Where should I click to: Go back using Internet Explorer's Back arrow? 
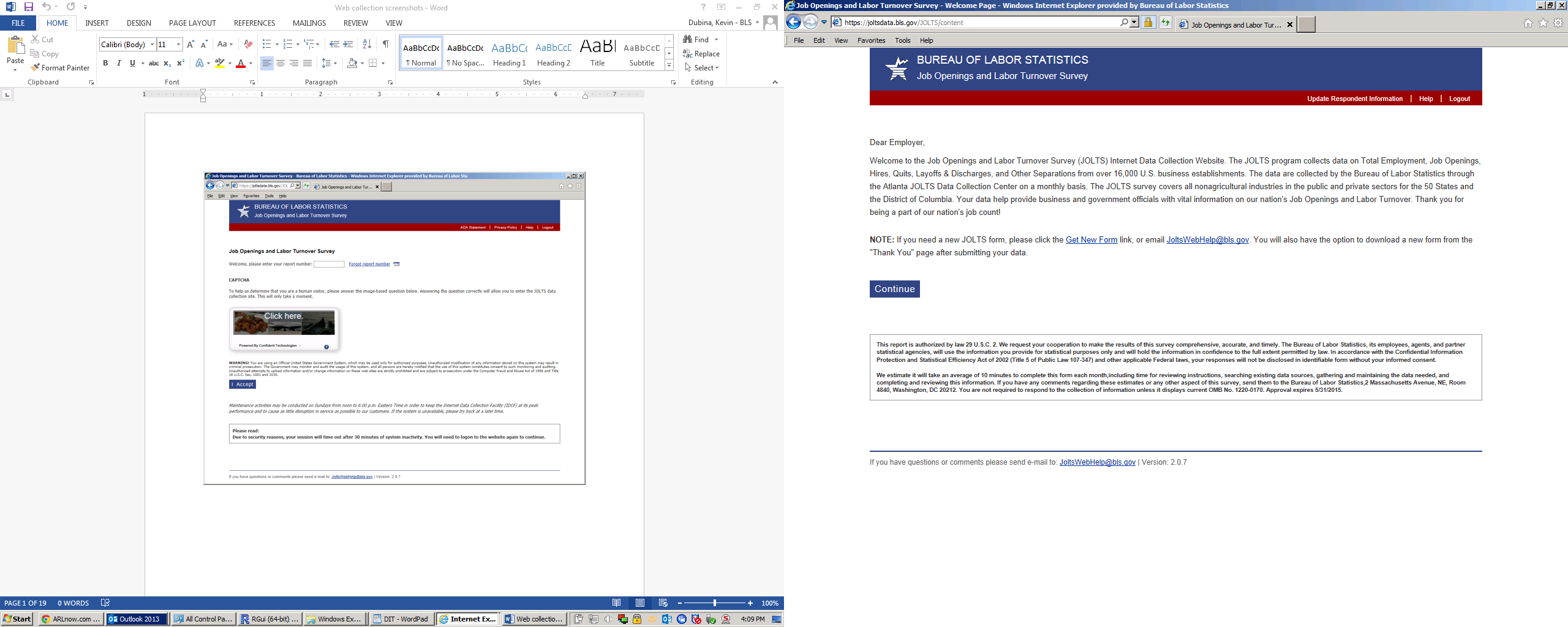[x=793, y=22]
